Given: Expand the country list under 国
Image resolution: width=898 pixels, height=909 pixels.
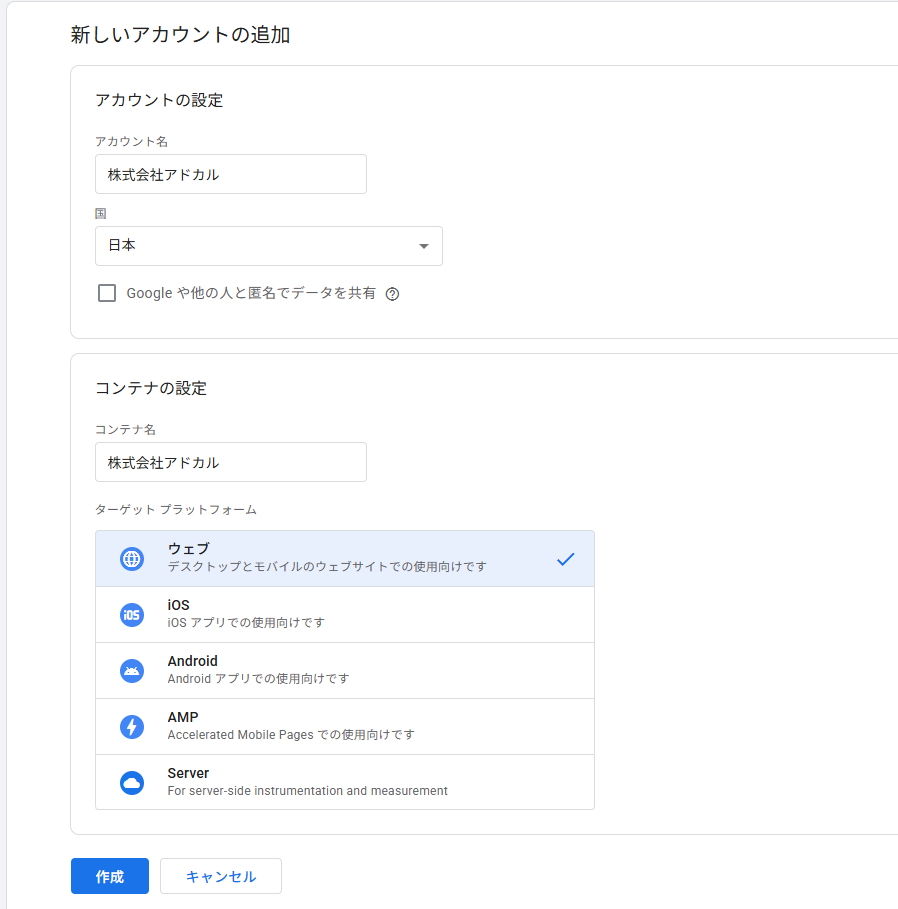Looking at the screenshot, I should click(268, 246).
